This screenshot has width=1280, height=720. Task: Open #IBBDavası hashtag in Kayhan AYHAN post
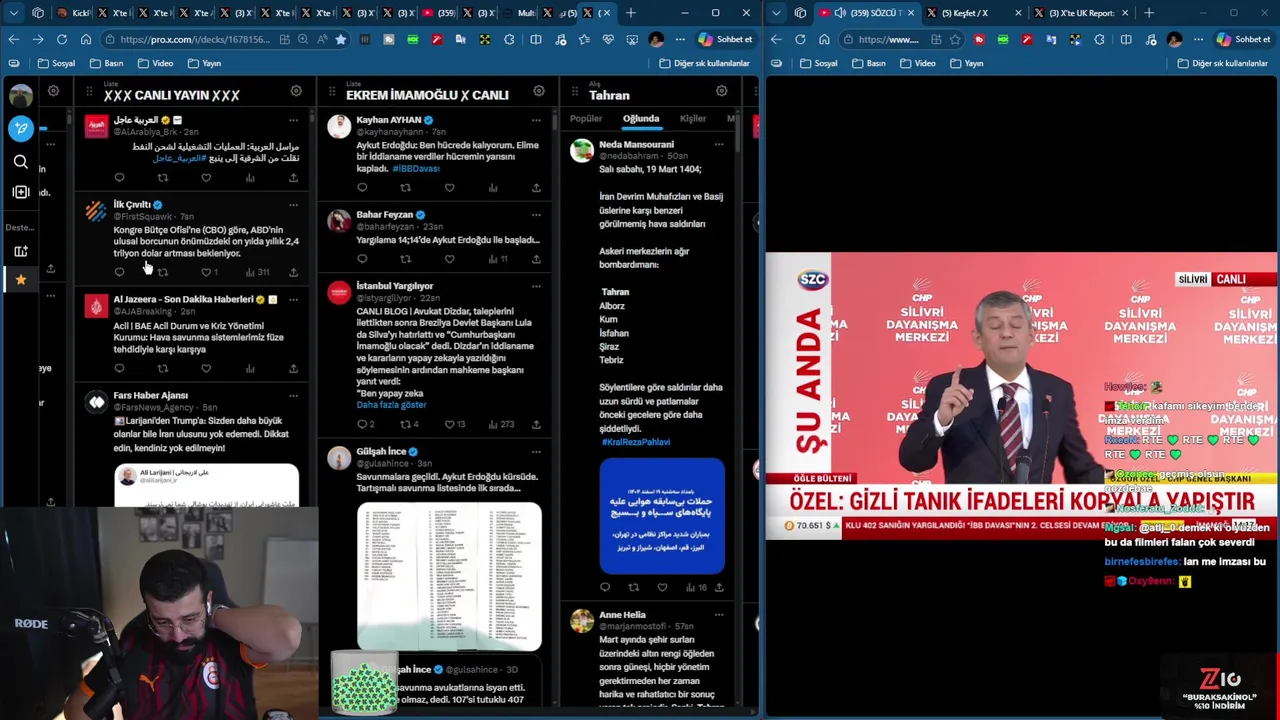416,169
